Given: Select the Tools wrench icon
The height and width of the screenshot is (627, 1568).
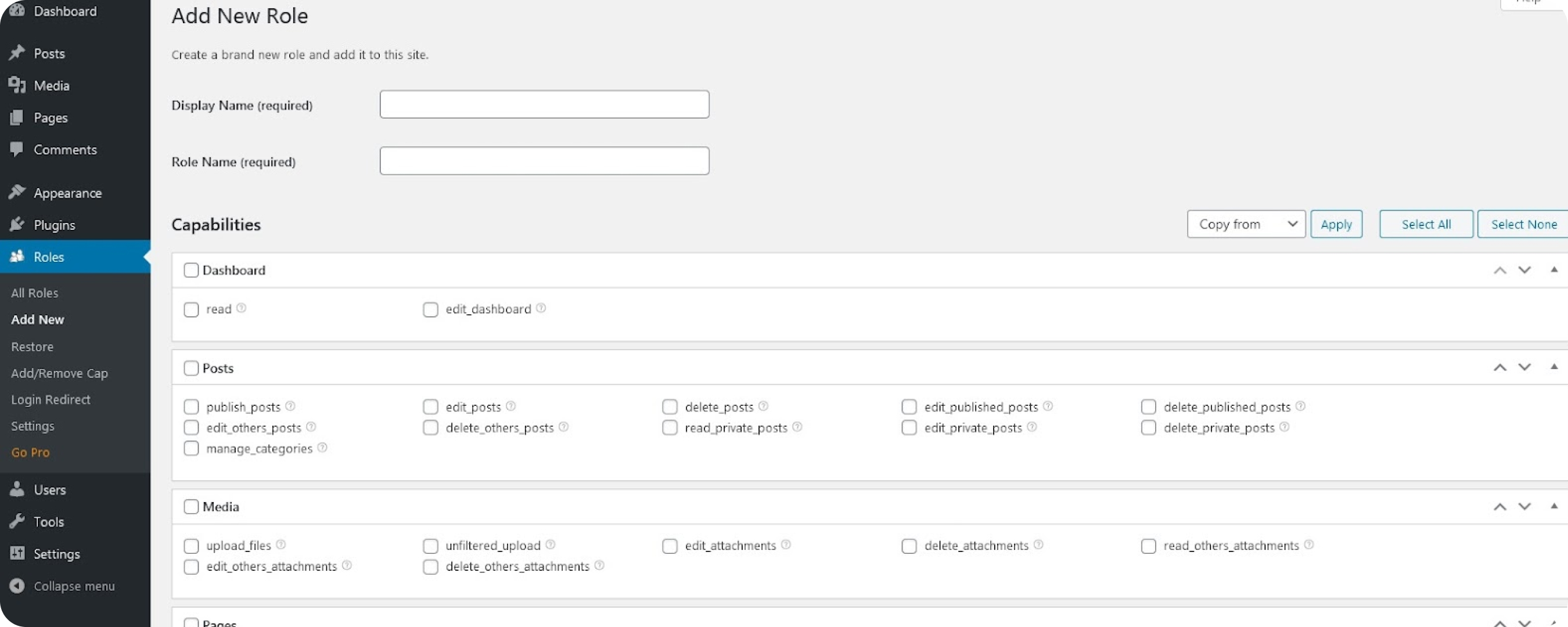Looking at the screenshot, I should click(x=17, y=521).
